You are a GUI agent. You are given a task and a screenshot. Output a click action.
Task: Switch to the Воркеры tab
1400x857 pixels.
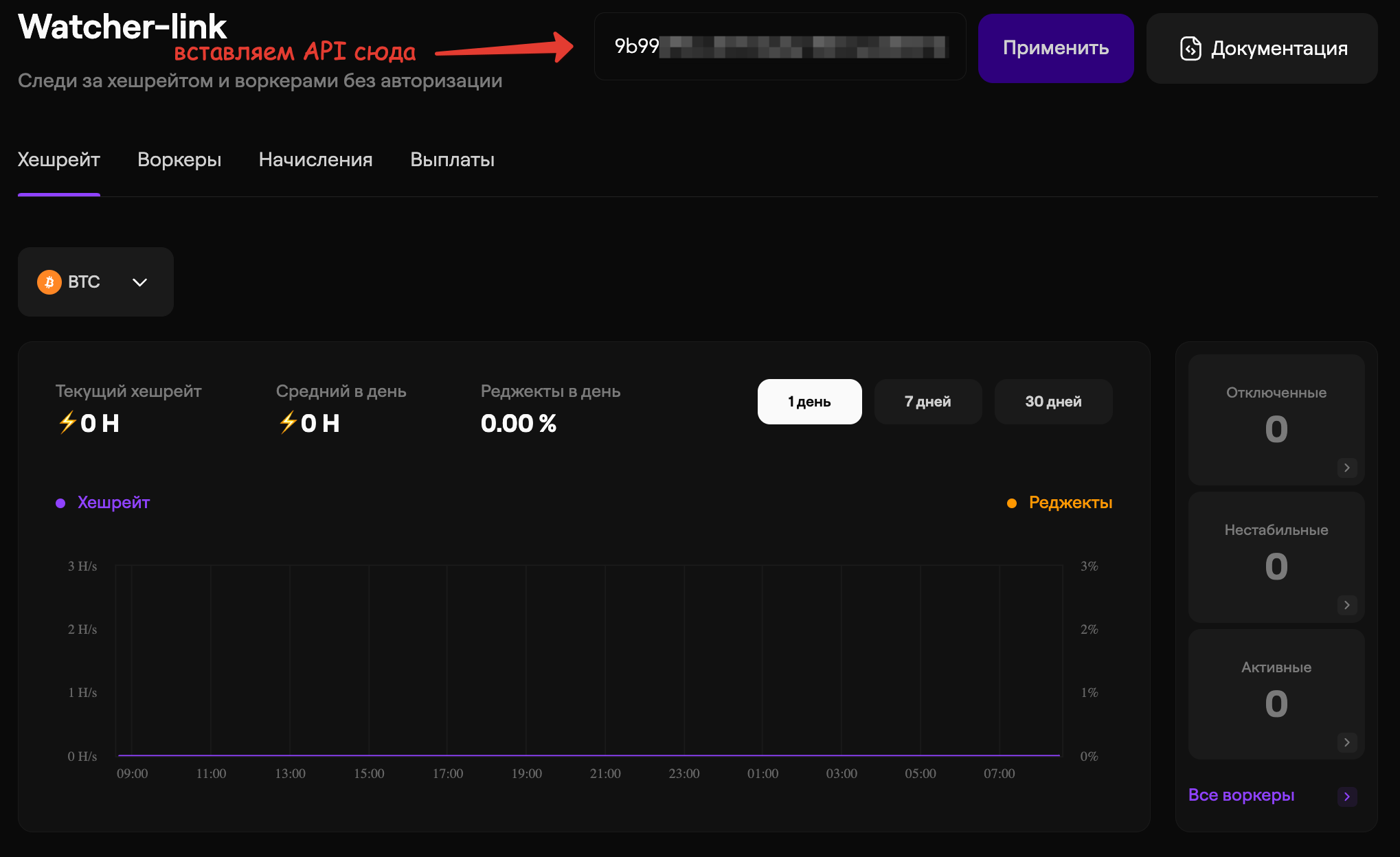click(179, 159)
